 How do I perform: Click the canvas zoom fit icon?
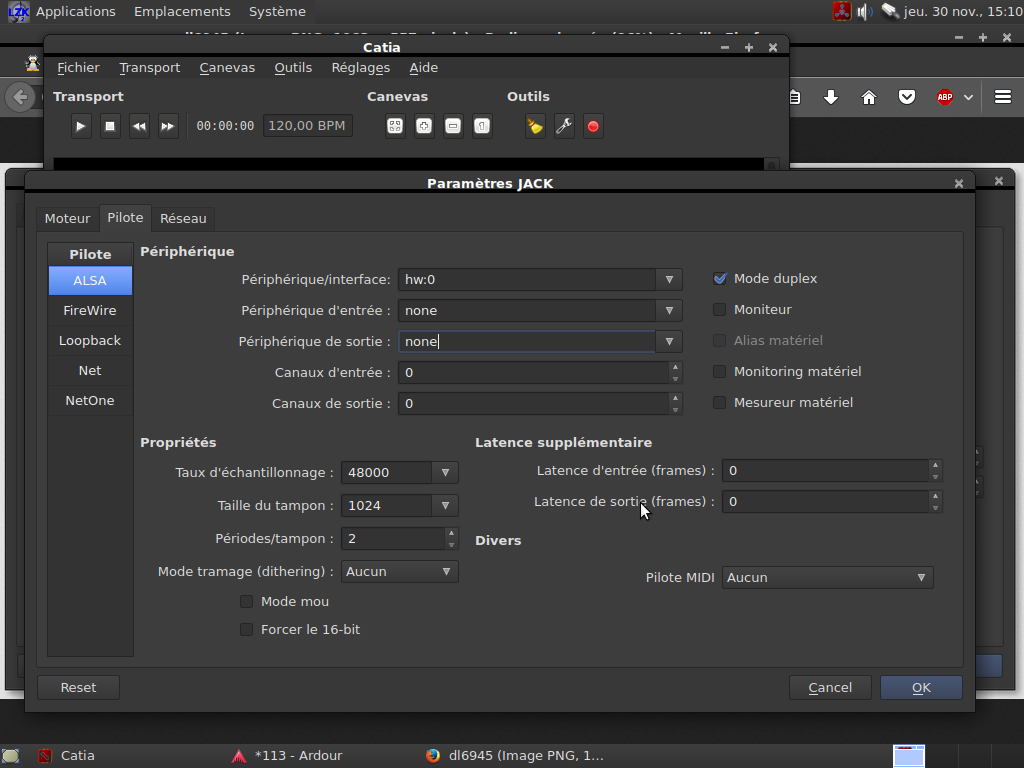point(395,126)
